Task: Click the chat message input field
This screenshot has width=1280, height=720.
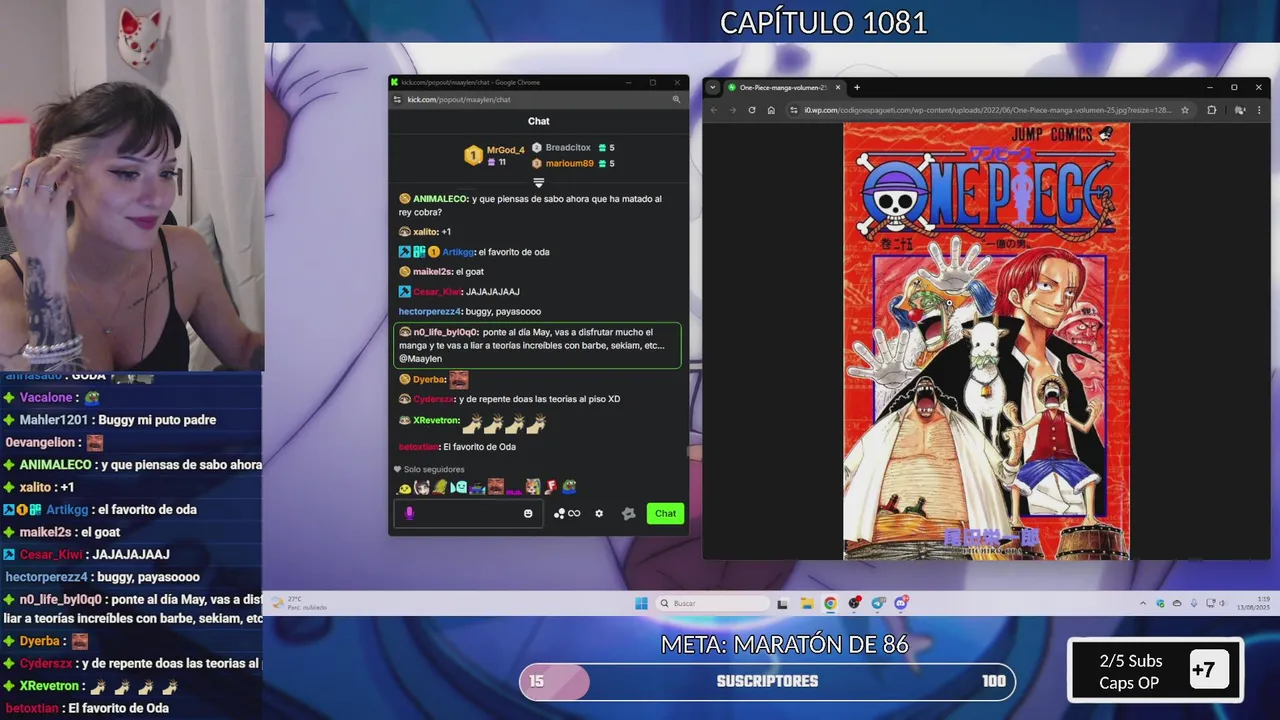Action: click(x=468, y=513)
